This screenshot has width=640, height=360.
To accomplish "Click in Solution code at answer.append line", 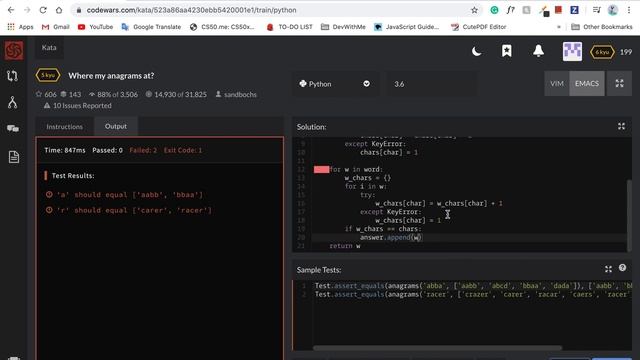I will (x=391, y=237).
